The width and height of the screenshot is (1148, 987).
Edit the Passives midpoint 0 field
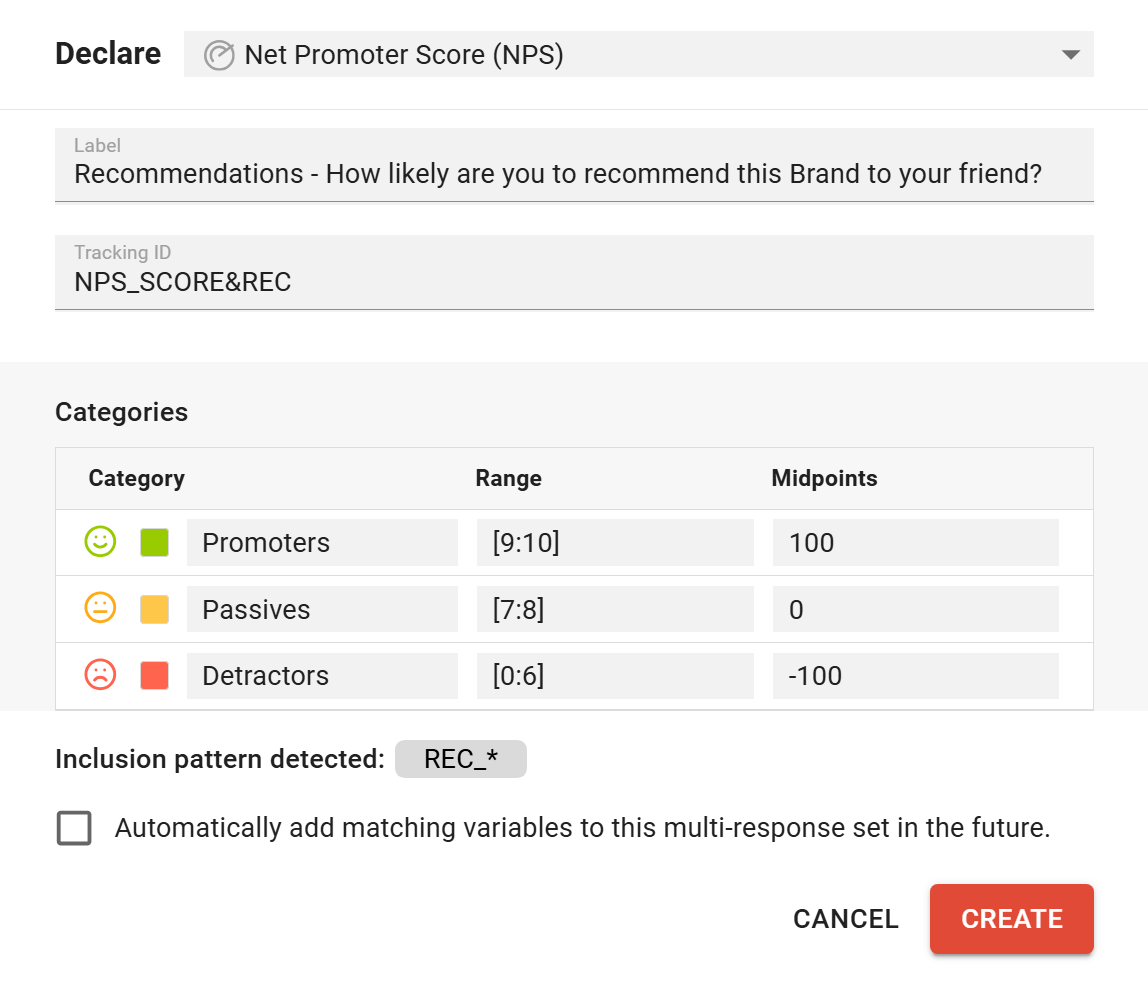tap(915, 609)
